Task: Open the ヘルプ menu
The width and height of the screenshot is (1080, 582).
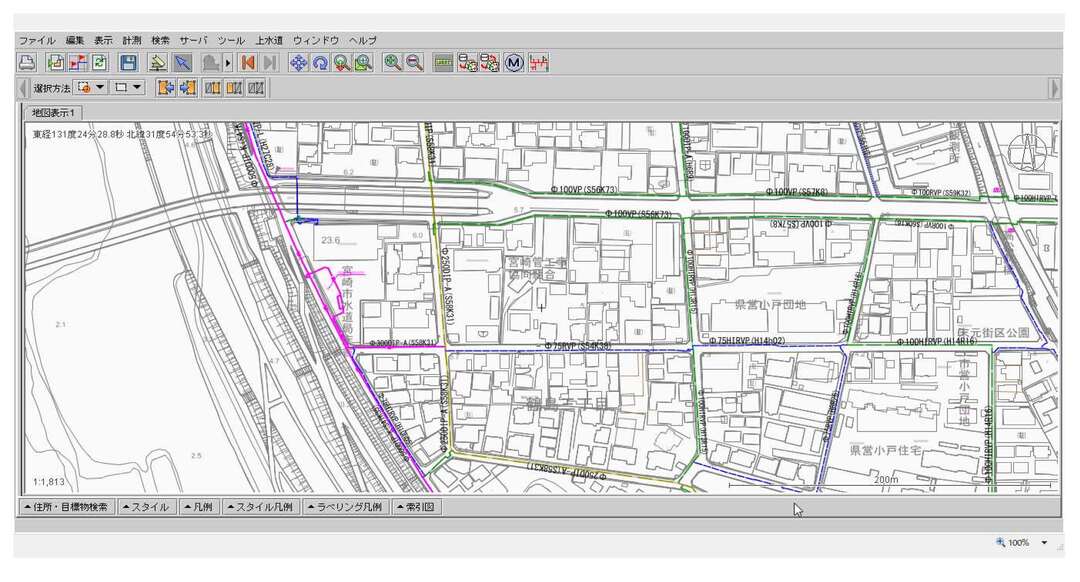Action: pos(363,41)
